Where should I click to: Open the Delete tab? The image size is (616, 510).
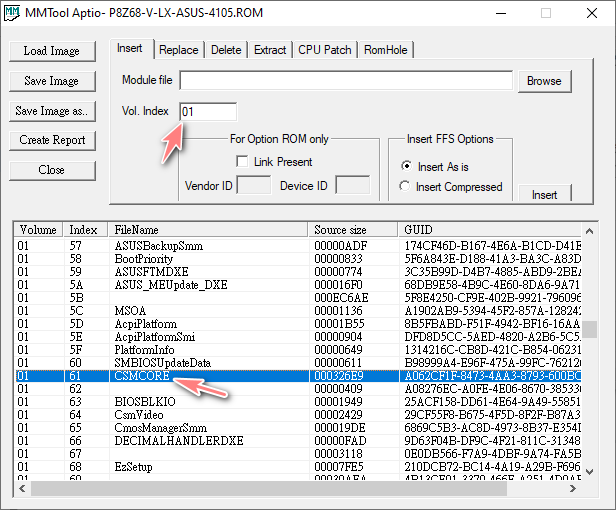[226, 50]
